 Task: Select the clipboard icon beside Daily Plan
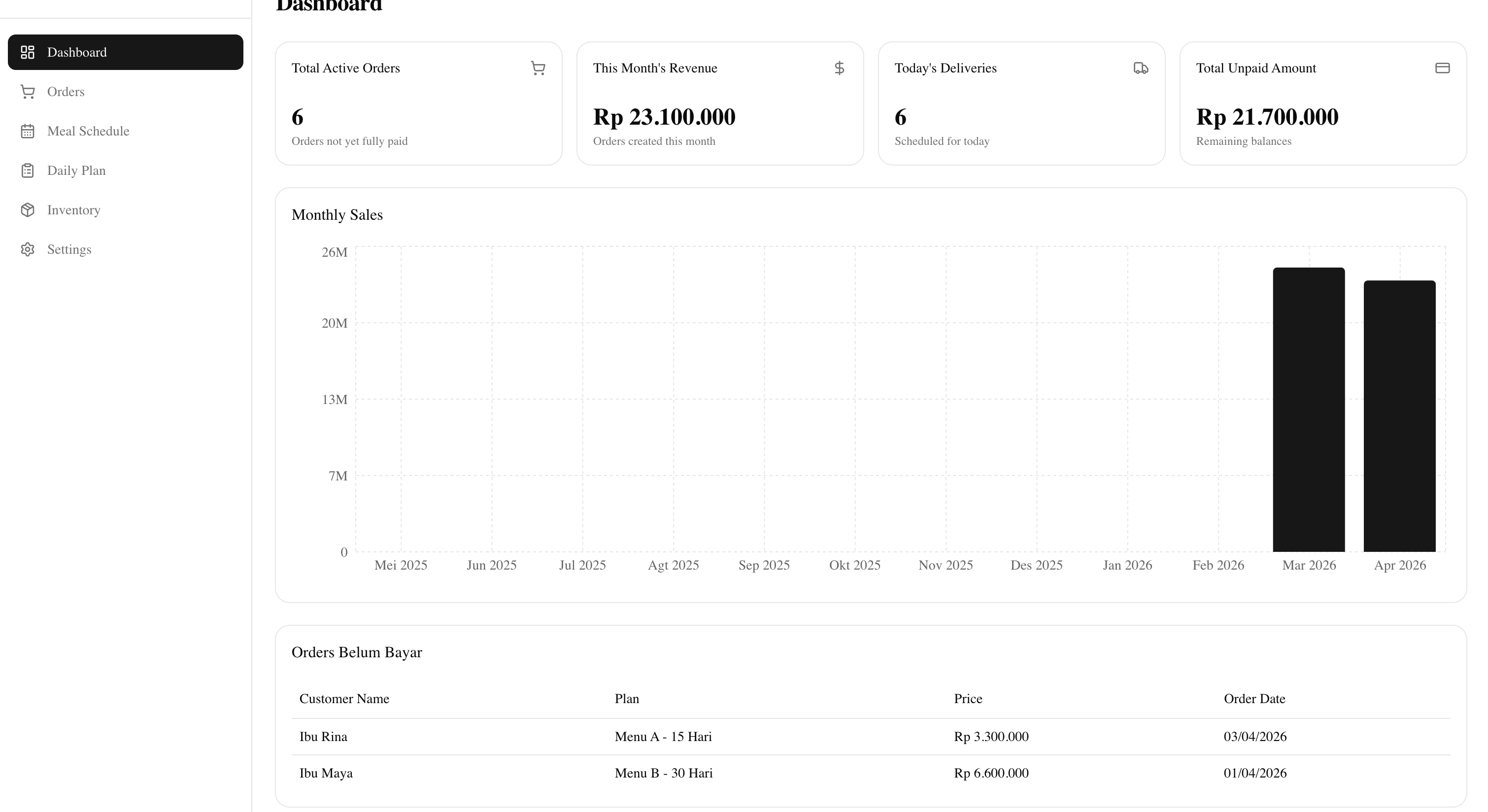tap(27, 170)
